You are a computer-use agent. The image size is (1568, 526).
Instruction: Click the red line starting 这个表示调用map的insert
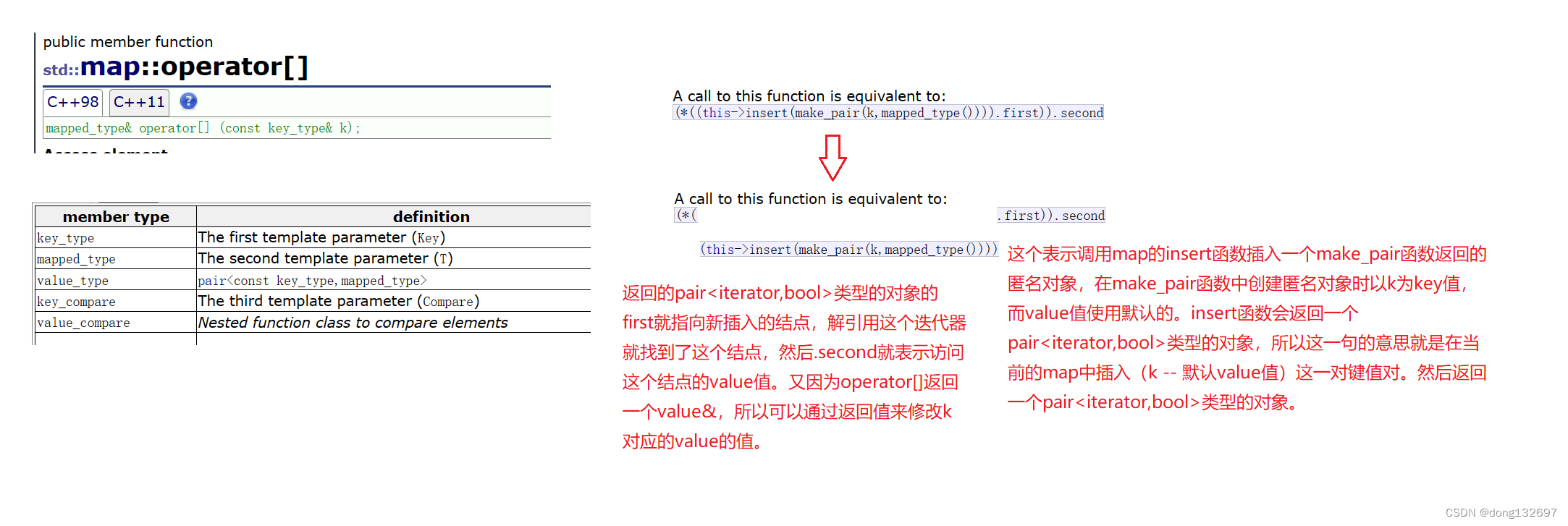[x=1247, y=254]
